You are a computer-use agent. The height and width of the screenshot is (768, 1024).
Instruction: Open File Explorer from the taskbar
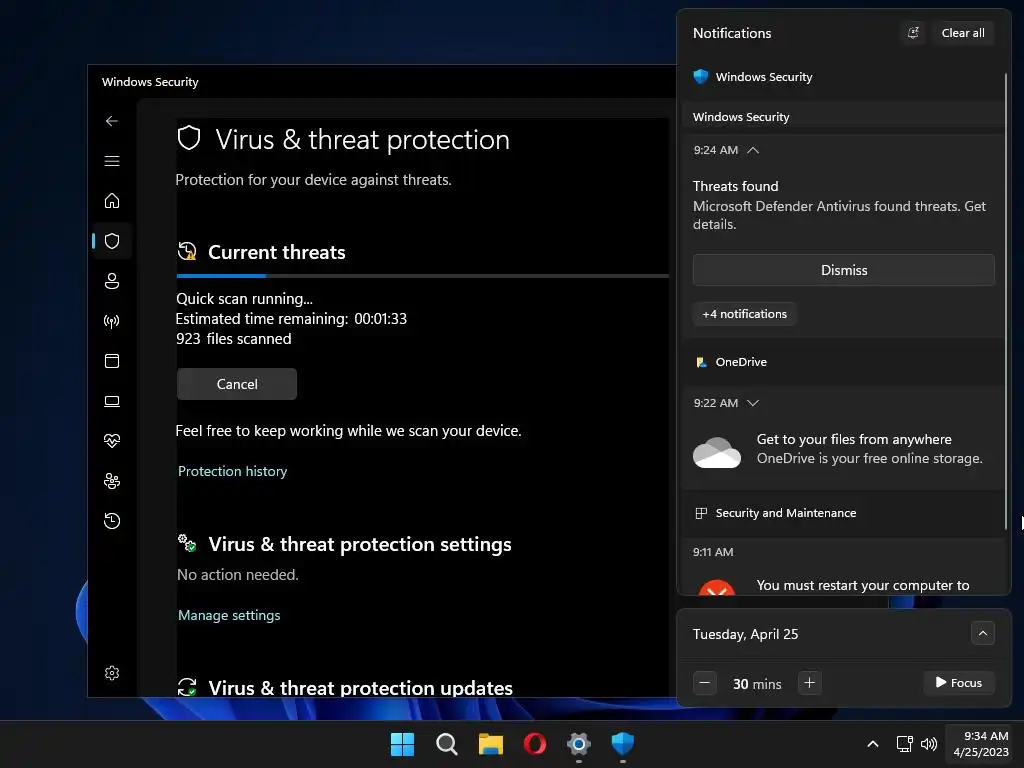click(490, 744)
